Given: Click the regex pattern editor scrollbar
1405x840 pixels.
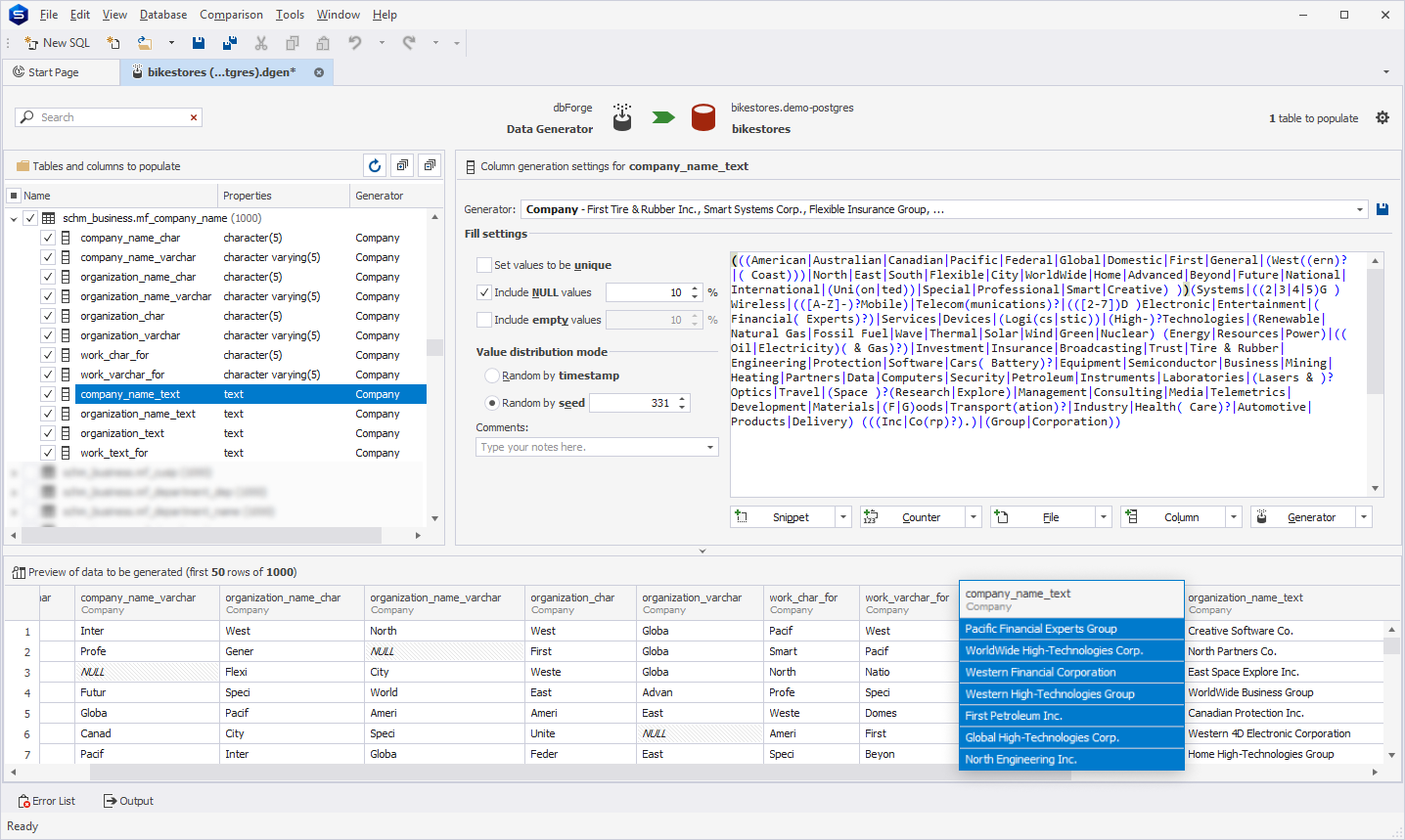Looking at the screenshot, I should [x=1376, y=332].
